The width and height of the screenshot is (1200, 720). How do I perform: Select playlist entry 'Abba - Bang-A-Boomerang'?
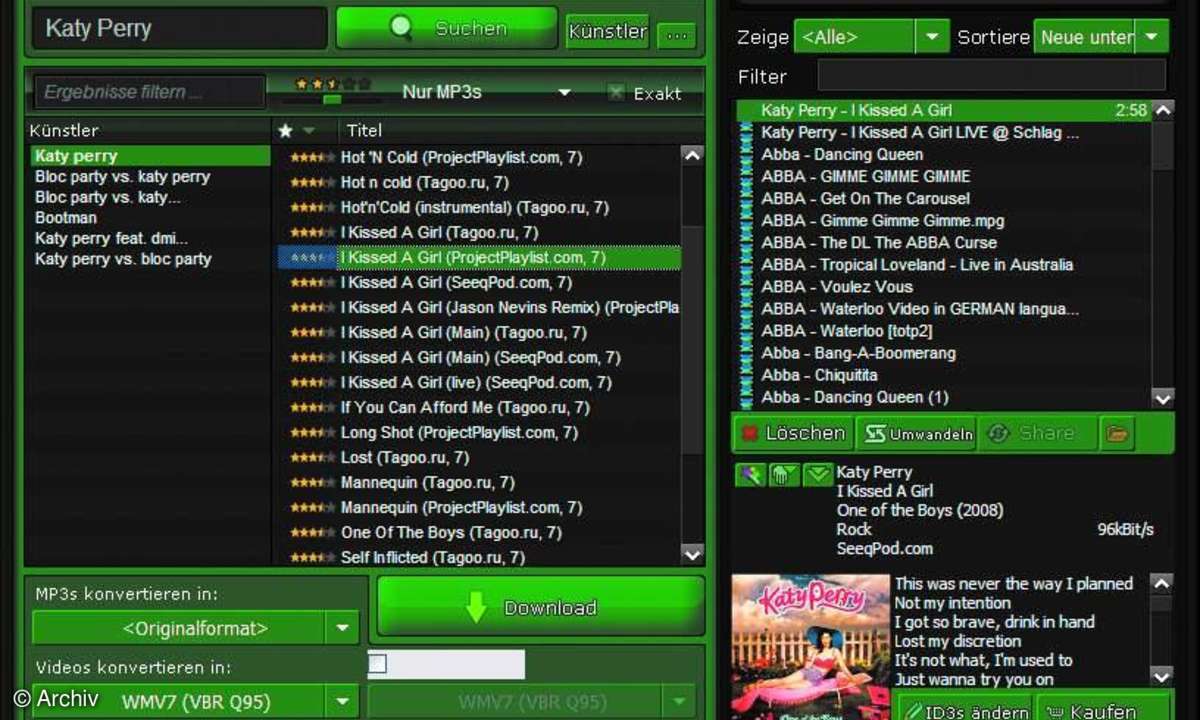pos(858,353)
